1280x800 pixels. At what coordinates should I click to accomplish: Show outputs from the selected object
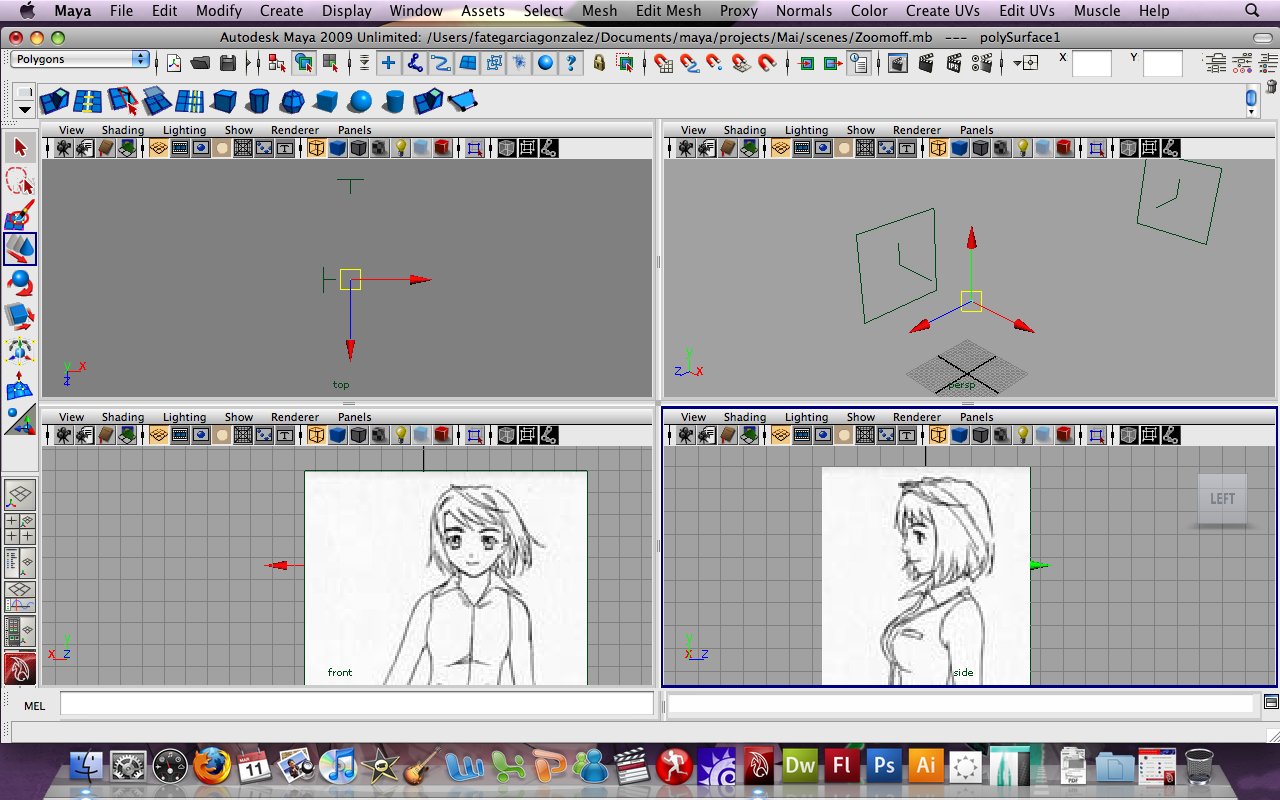click(832, 63)
